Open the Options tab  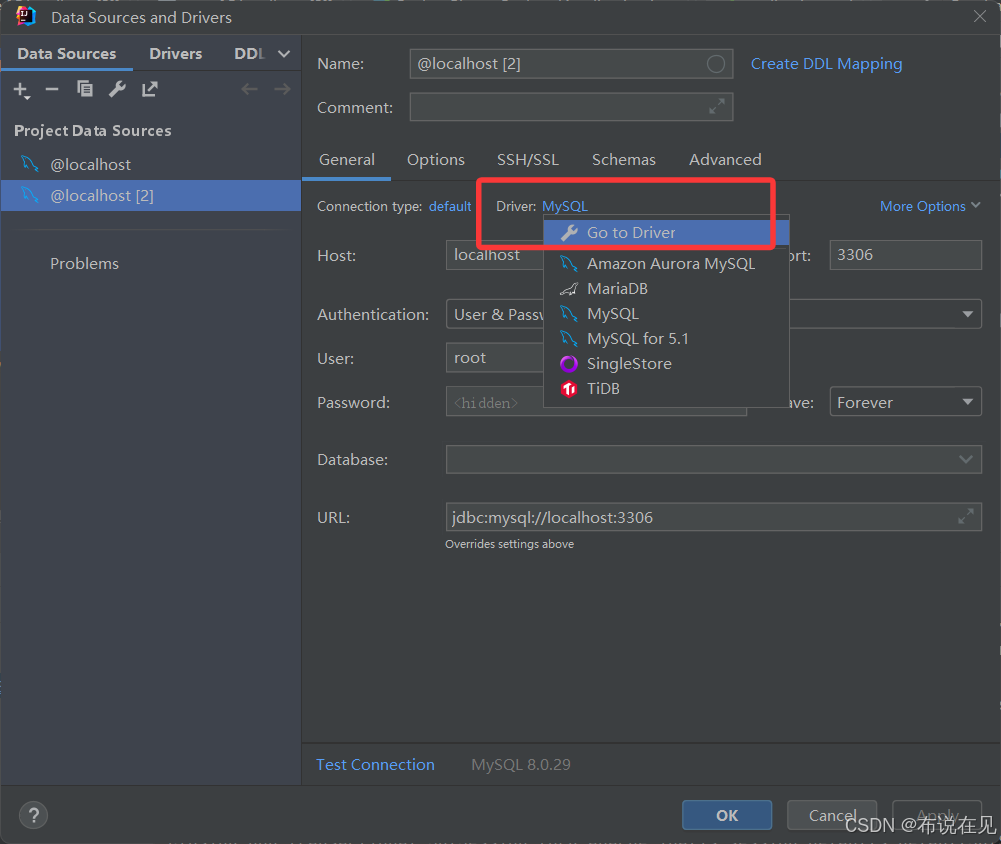click(436, 160)
